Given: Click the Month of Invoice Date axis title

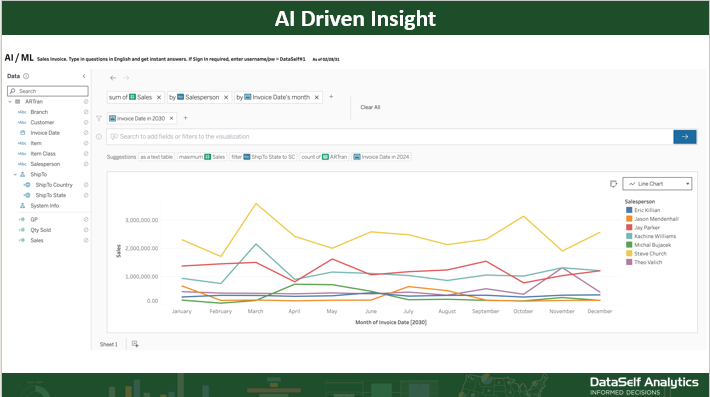Looking at the screenshot, I should [391, 323].
